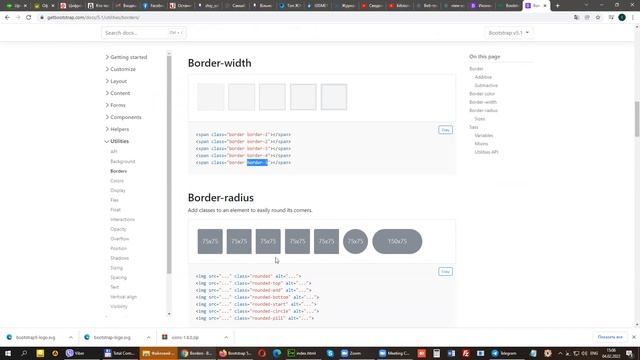Click the last border-5 example box

(334, 97)
